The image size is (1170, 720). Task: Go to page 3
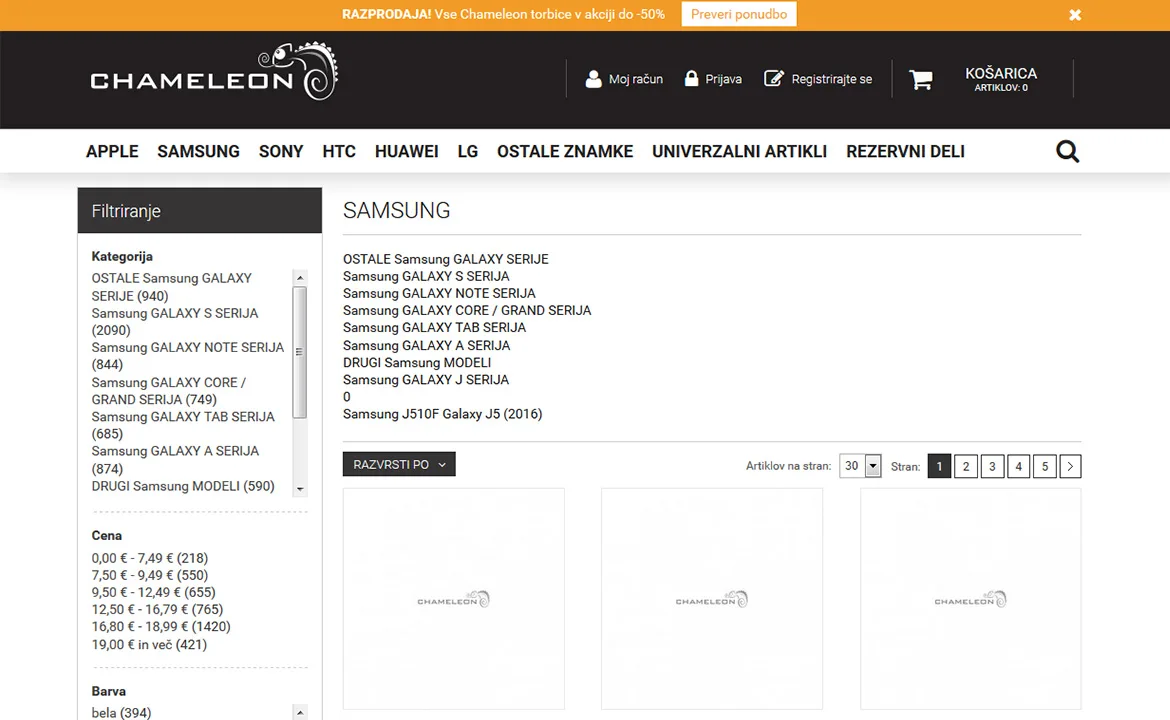coord(992,466)
